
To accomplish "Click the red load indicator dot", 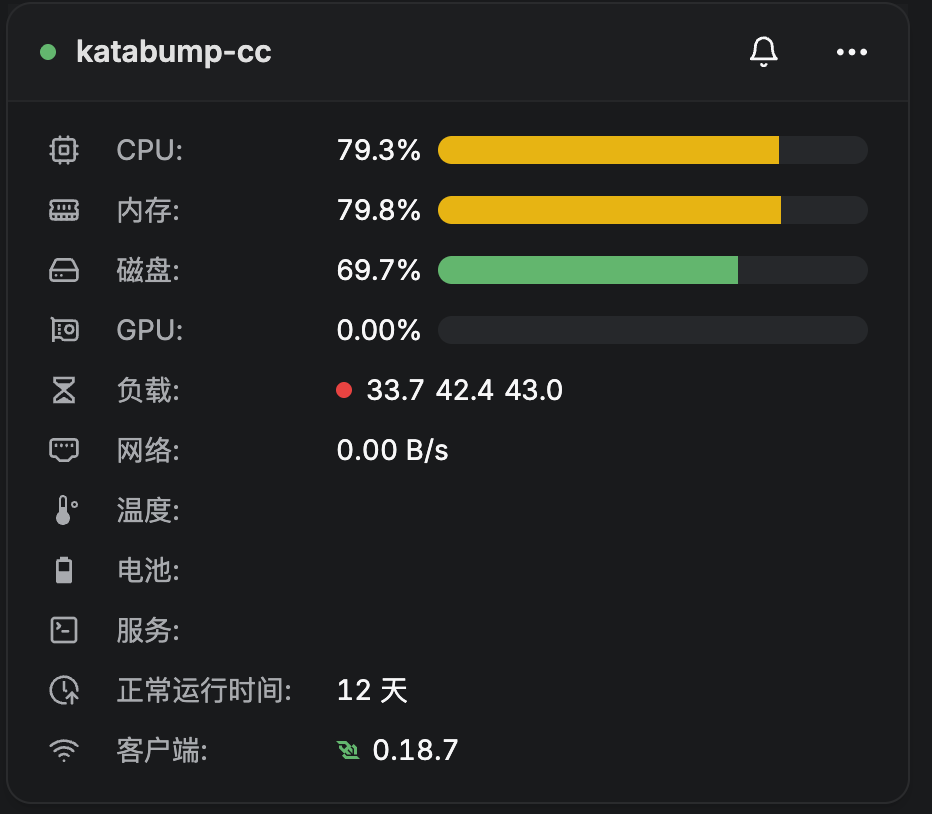I will [x=344, y=390].
